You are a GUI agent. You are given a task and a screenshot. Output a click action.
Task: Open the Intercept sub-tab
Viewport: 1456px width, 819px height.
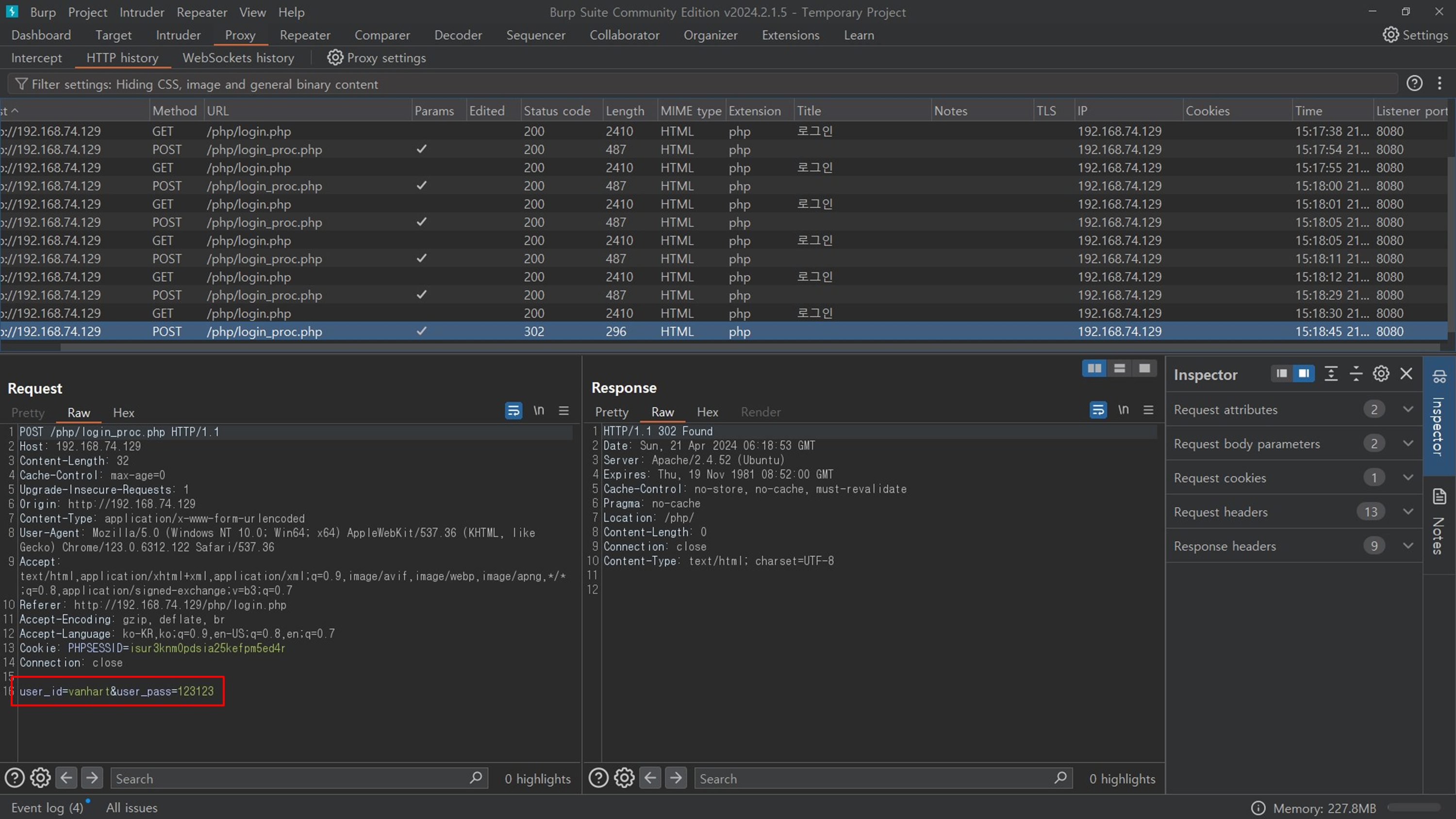37,58
